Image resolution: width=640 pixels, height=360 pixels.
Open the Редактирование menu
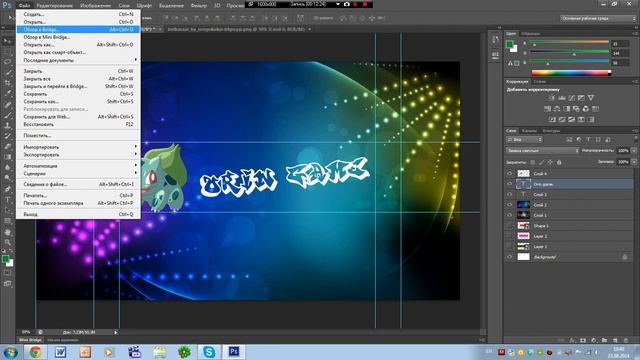coord(54,6)
